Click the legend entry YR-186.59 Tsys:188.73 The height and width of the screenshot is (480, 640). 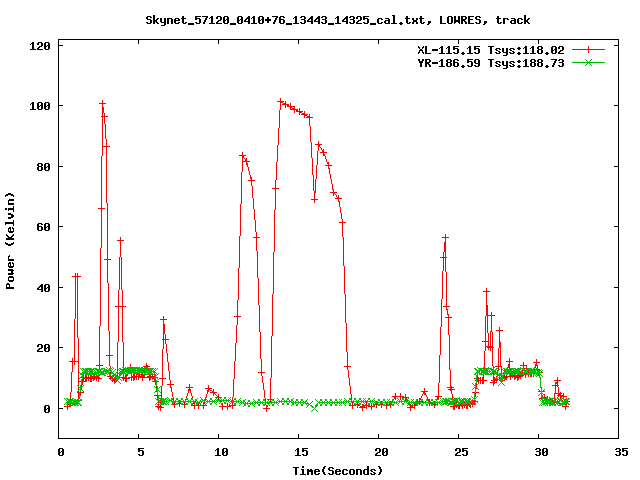(491, 63)
